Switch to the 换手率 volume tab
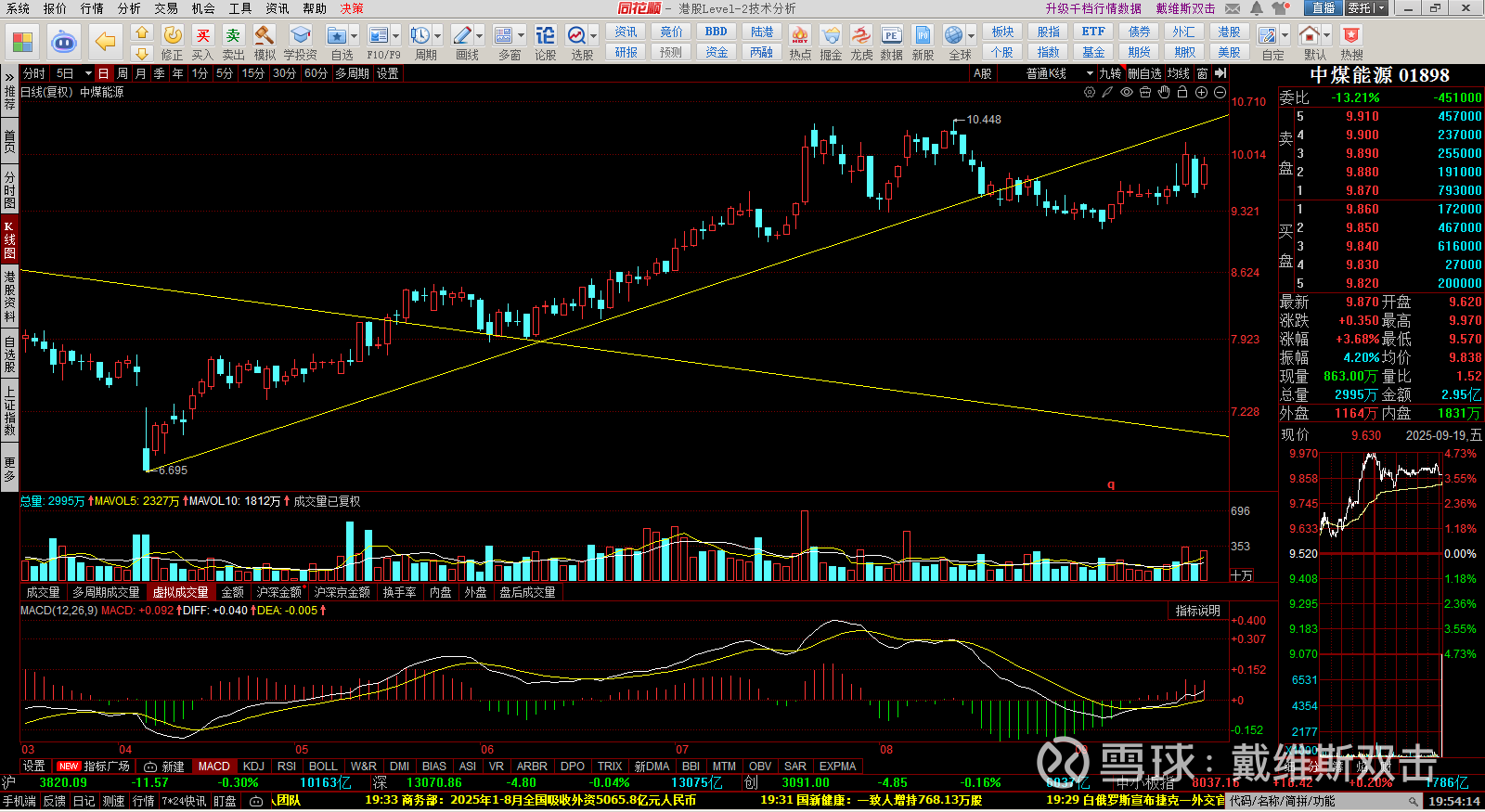 click(399, 592)
